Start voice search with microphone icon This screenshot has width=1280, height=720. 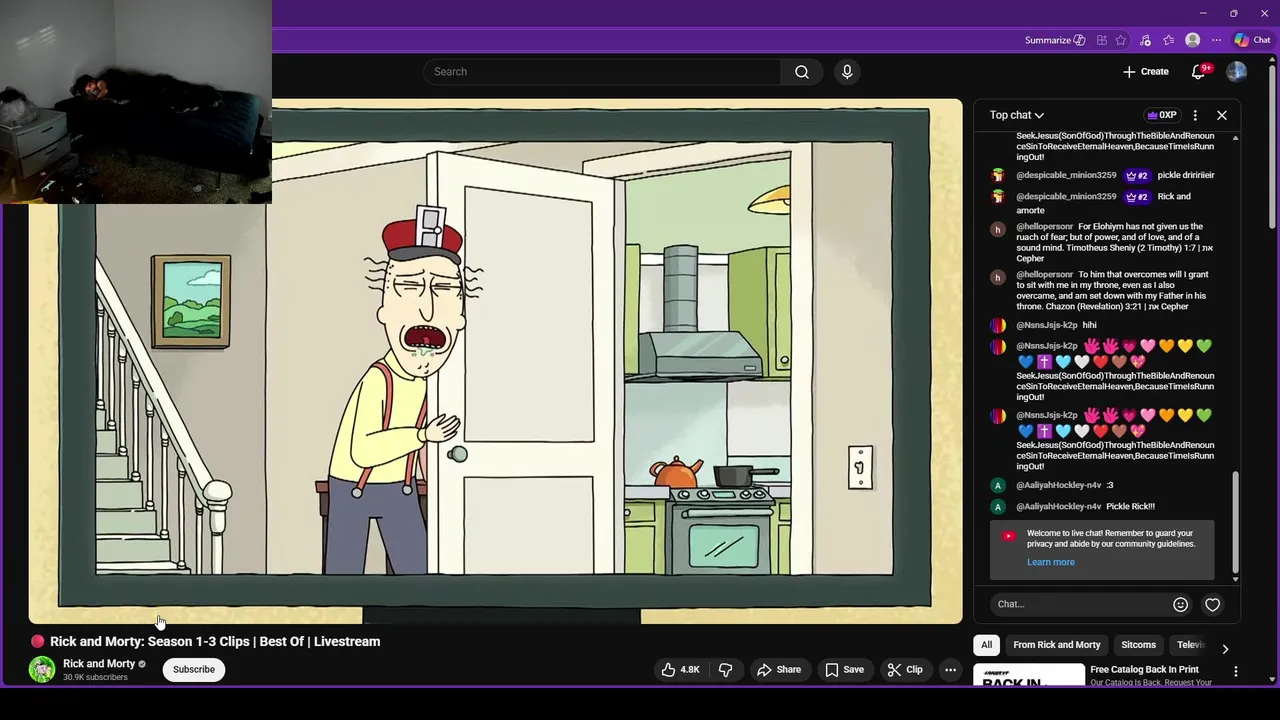point(847,72)
